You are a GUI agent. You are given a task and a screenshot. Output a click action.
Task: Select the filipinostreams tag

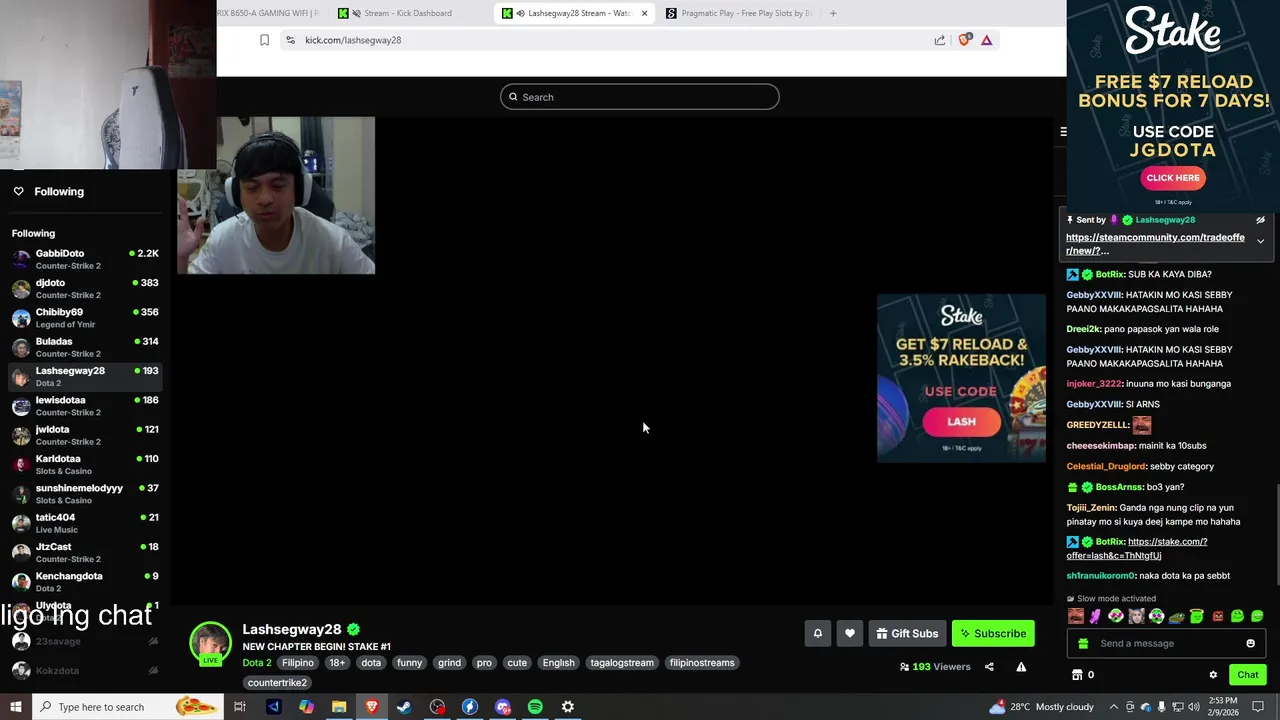(x=702, y=663)
